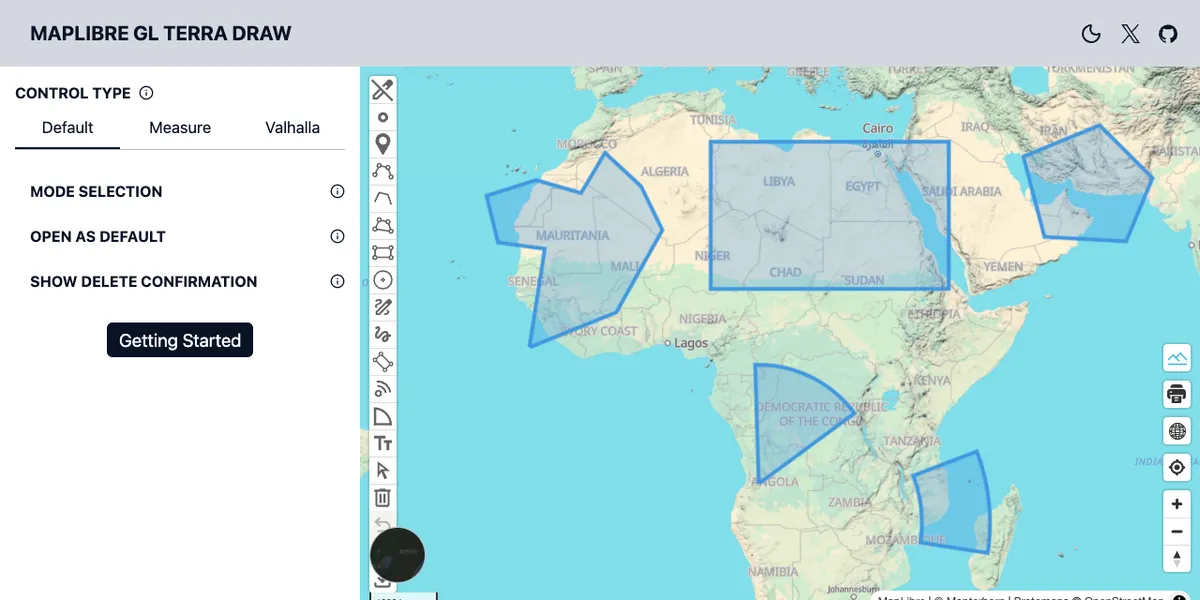Select the circle drawing tool

[x=383, y=280]
